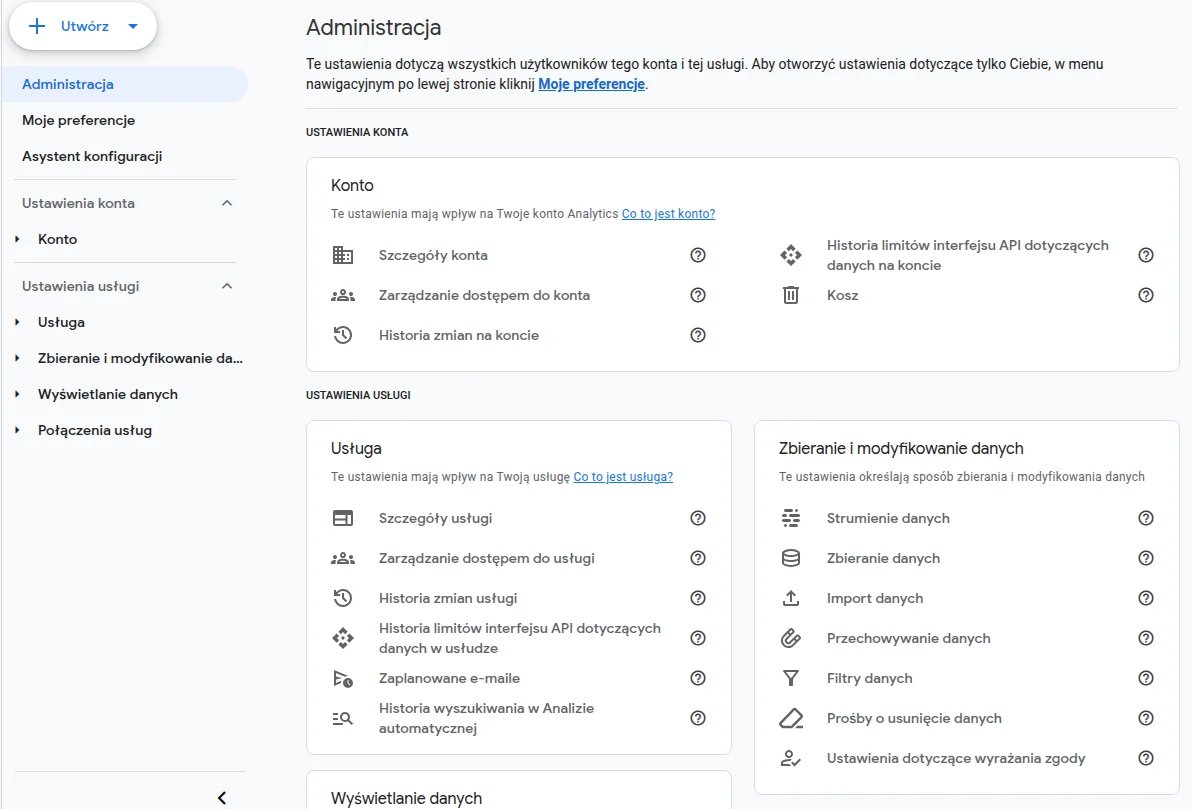Click the Historia wyszukiwania search-list icon
1192x809 pixels.
click(x=343, y=719)
